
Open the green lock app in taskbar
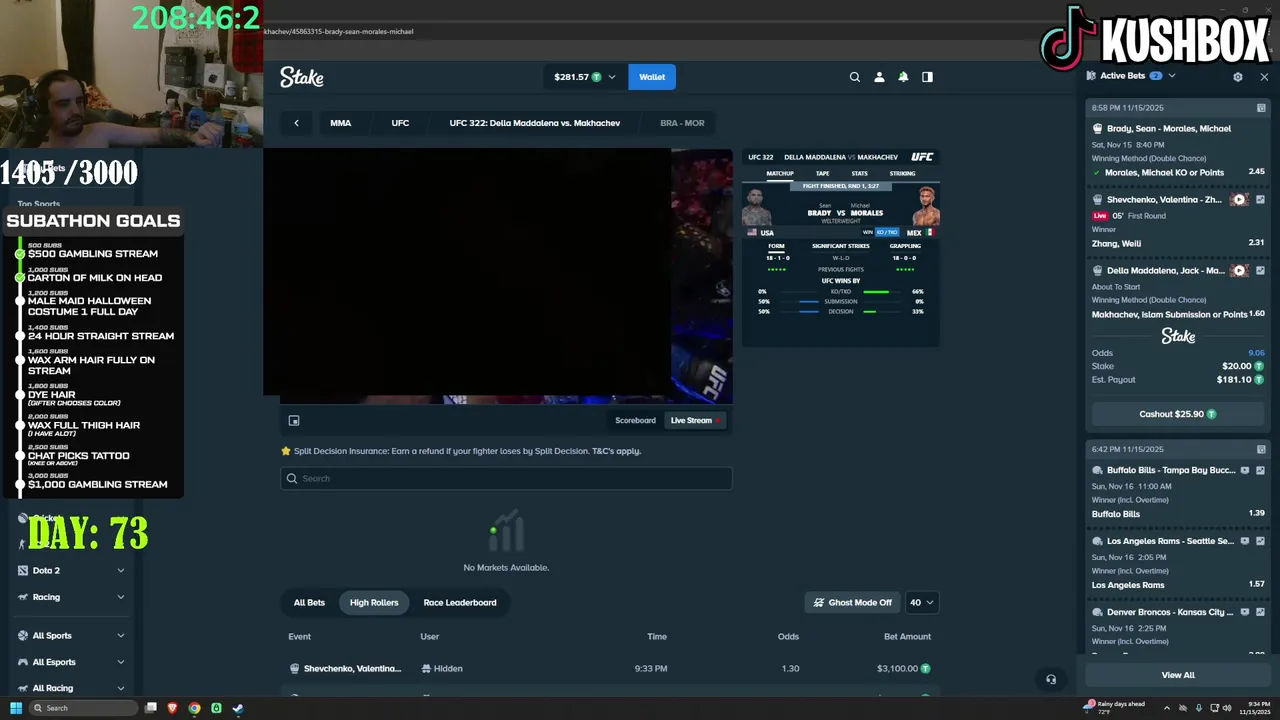coord(216,708)
